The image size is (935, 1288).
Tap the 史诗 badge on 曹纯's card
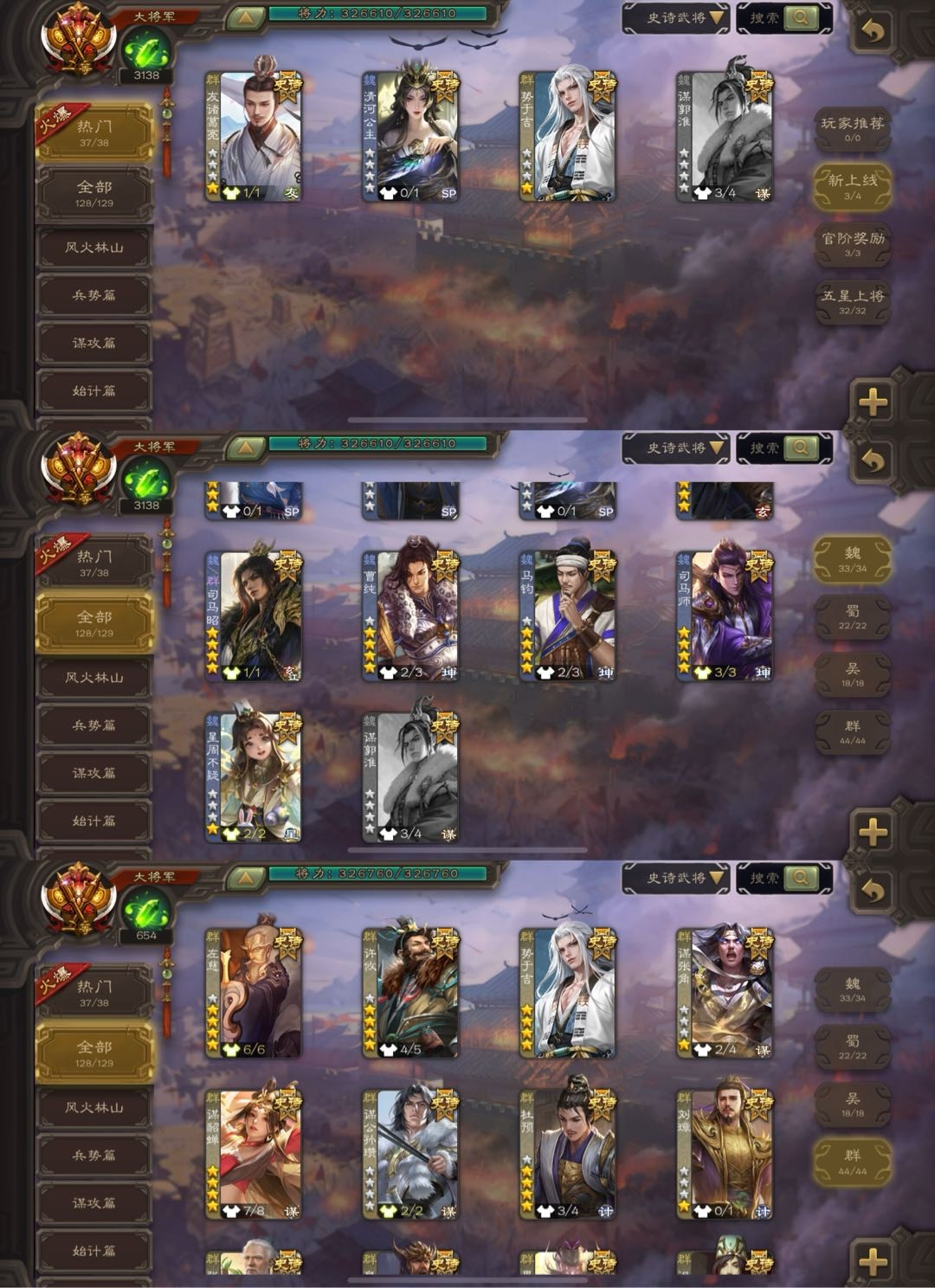[445, 564]
